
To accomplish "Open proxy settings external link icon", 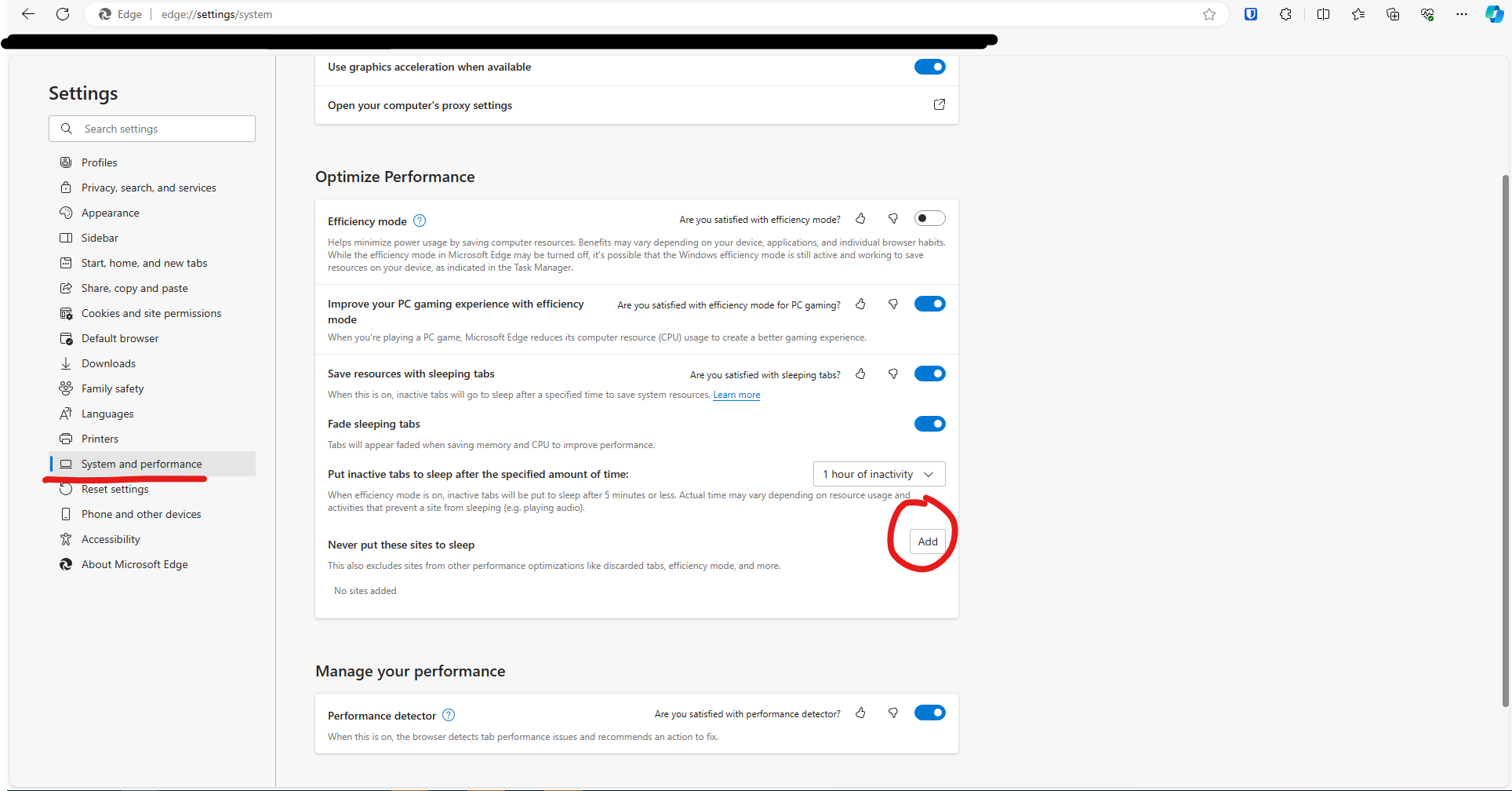I will click(x=939, y=104).
